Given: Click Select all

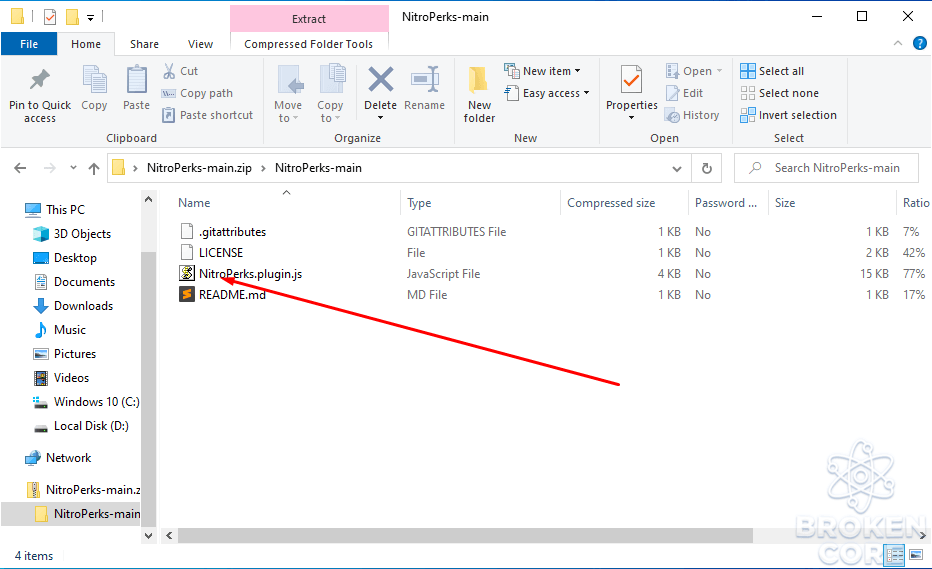Looking at the screenshot, I should click(x=772, y=71).
